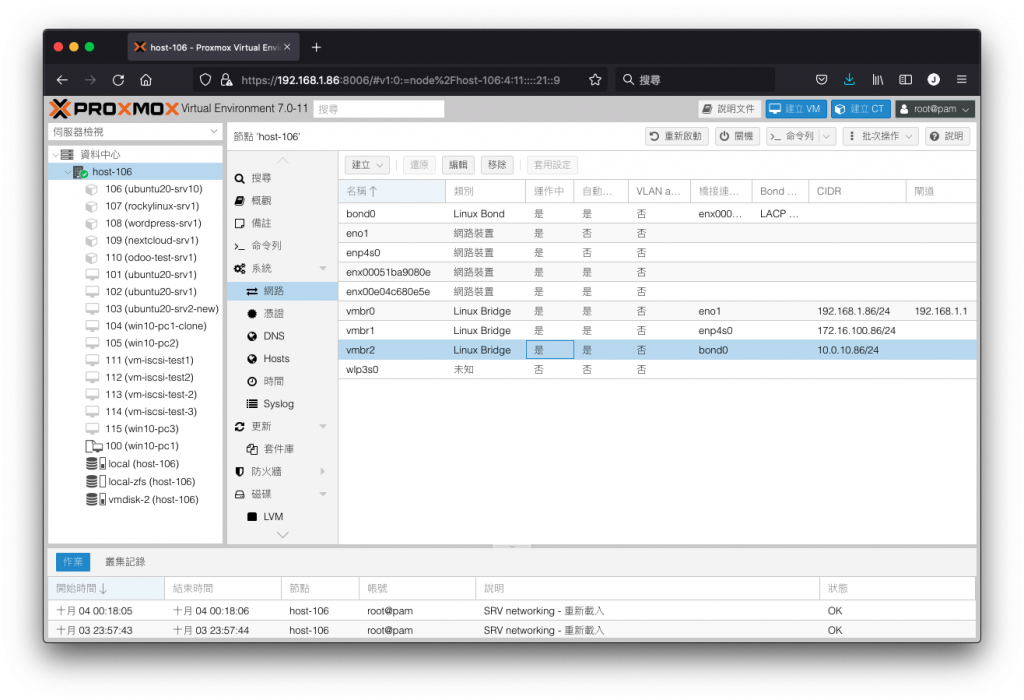The image size is (1024, 700).
Task: Open the DNS menu item
Action: pos(281,336)
